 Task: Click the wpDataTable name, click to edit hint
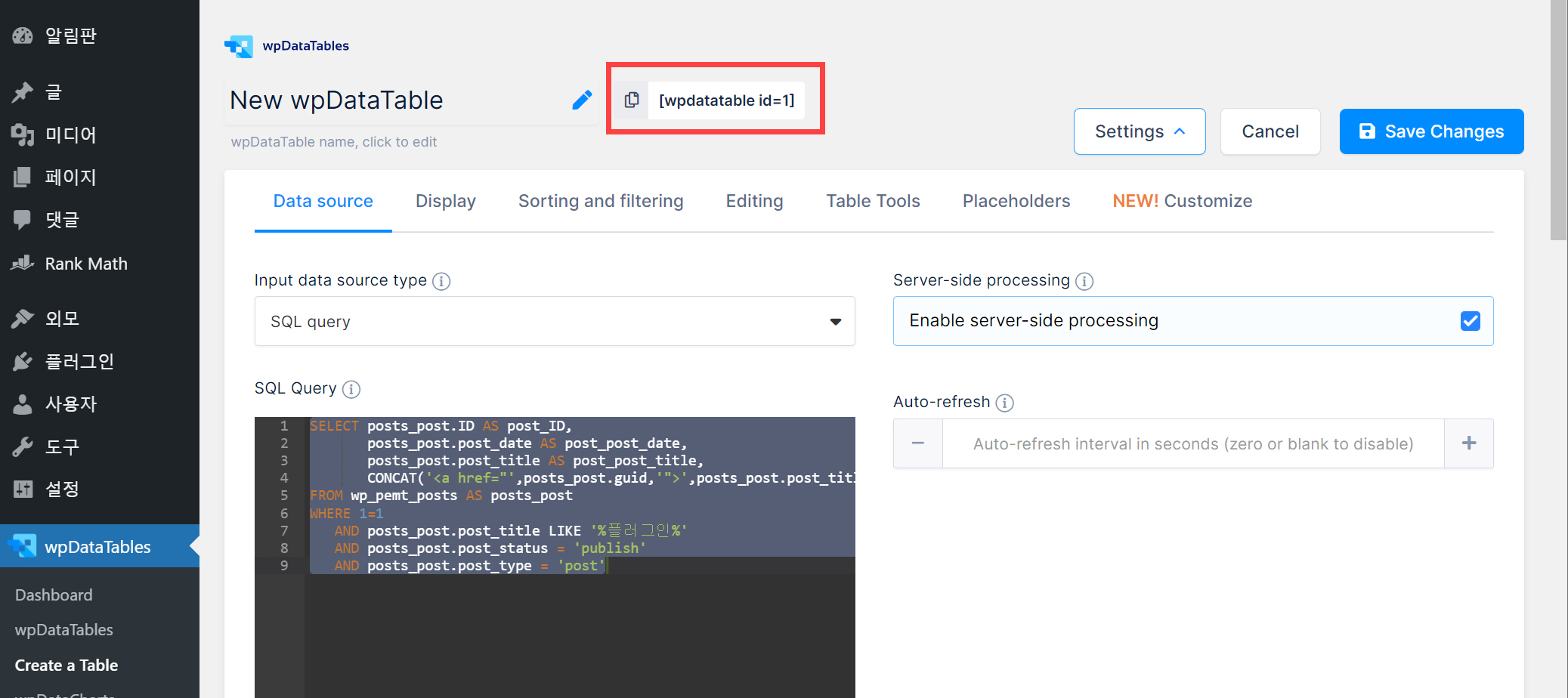coord(334,142)
